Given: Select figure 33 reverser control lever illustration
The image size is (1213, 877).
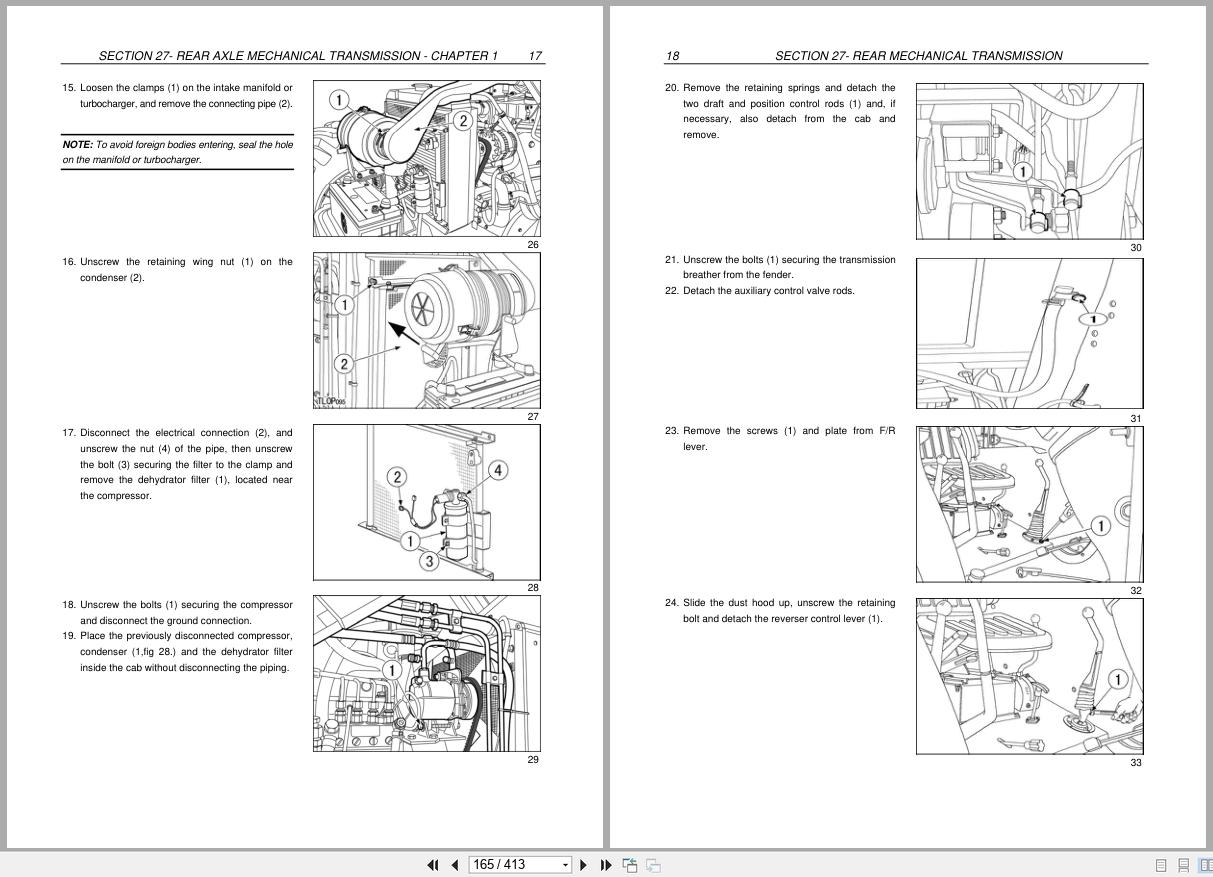Looking at the screenshot, I should point(1030,676).
